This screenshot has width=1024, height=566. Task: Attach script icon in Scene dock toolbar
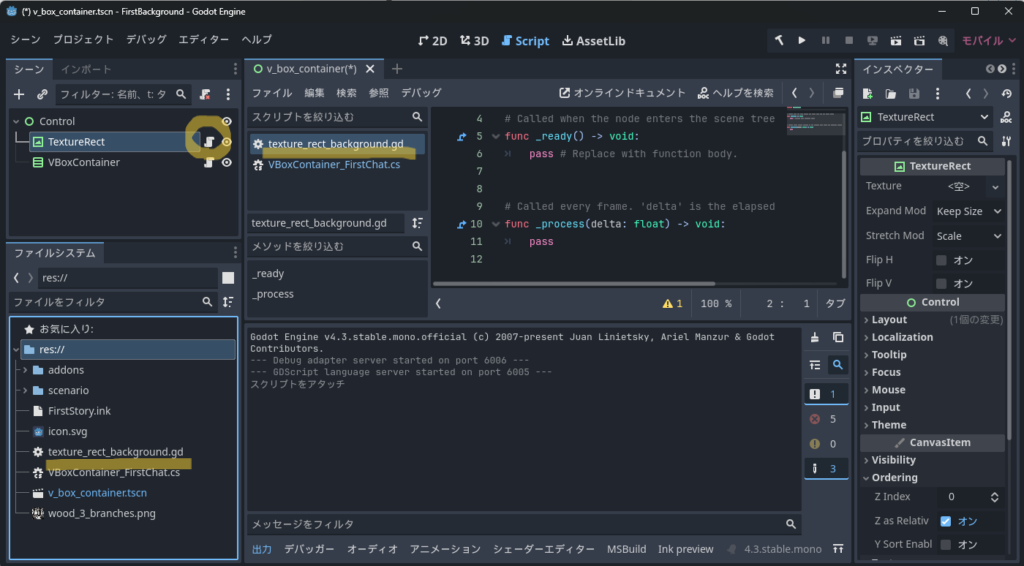205,95
